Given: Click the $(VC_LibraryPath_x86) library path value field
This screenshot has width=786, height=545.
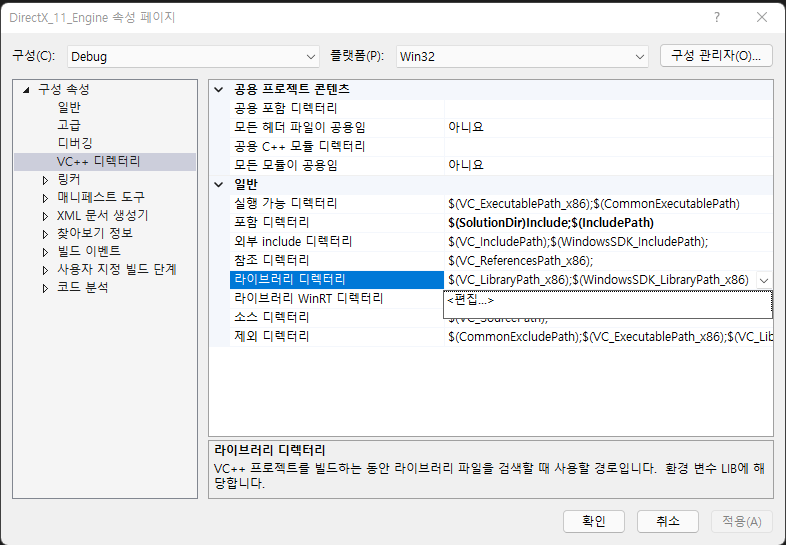Looking at the screenshot, I should [600, 280].
